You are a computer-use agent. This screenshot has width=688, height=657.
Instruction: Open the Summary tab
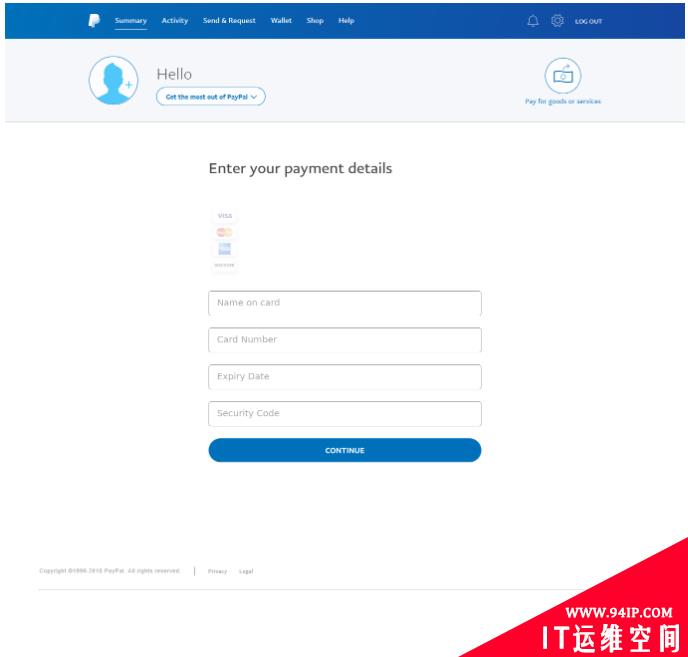[x=131, y=21]
